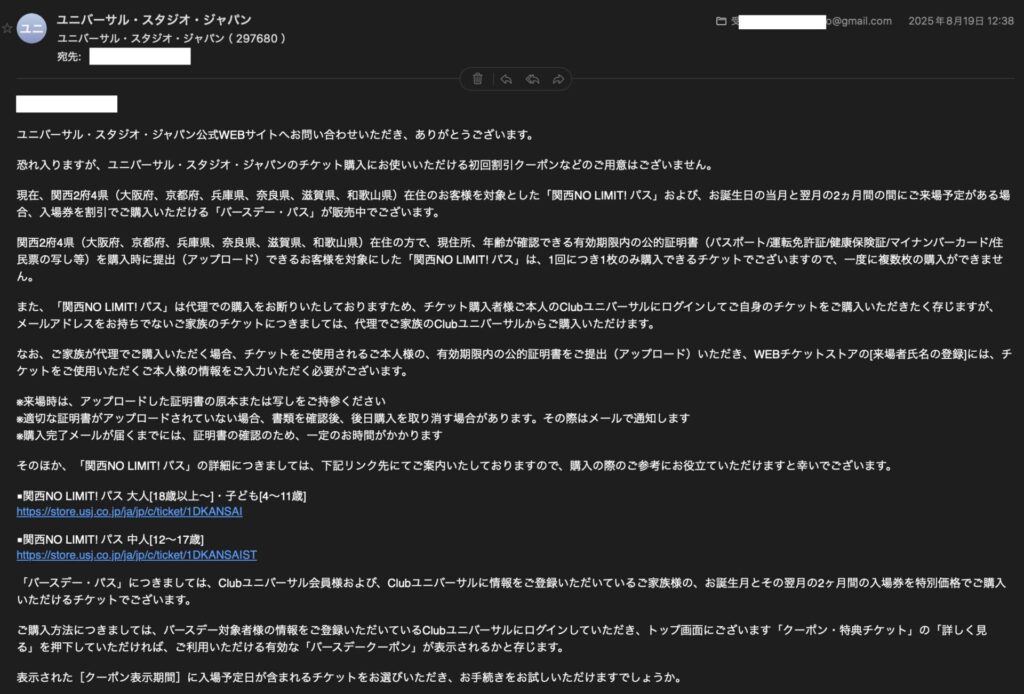Image resolution: width=1024 pixels, height=694 pixels.
Task: Forward the email via the forward arrow icon
Action: [560, 78]
